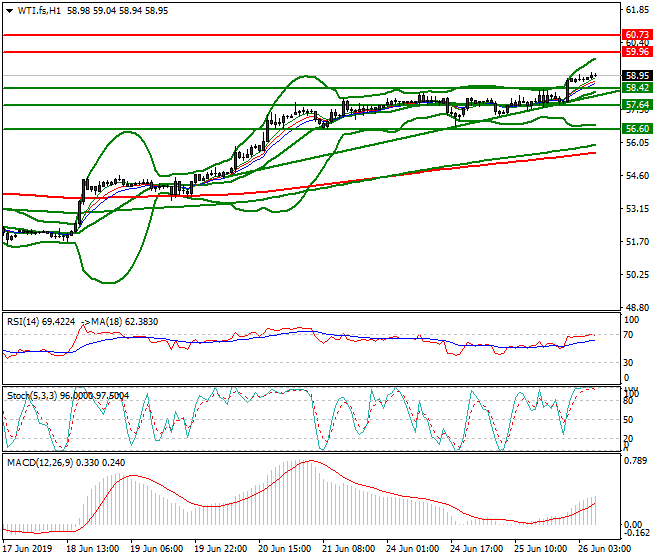This screenshot has width=660, height=560.
Task: Select the green 57.64 level label
Action: (637, 105)
